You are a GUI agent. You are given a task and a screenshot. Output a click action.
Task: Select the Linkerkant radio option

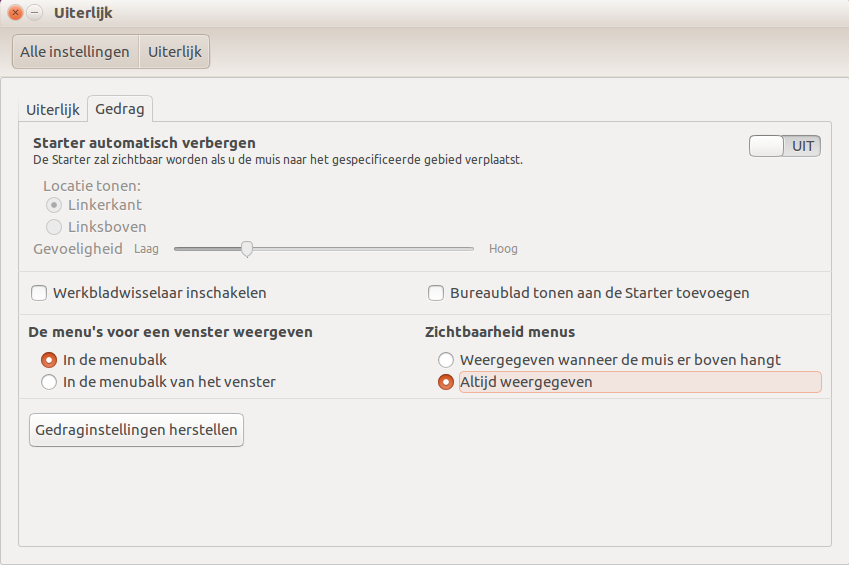tap(54, 205)
